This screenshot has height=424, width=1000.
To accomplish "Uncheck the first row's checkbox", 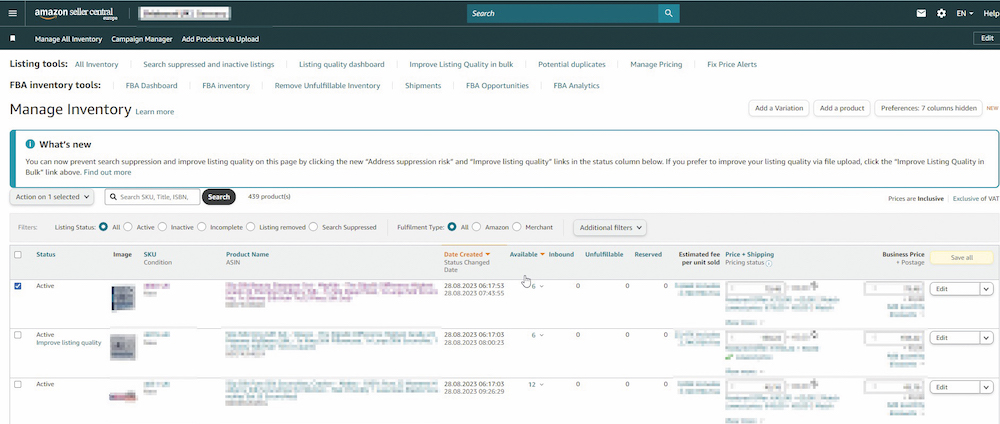I will tap(18, 286).
